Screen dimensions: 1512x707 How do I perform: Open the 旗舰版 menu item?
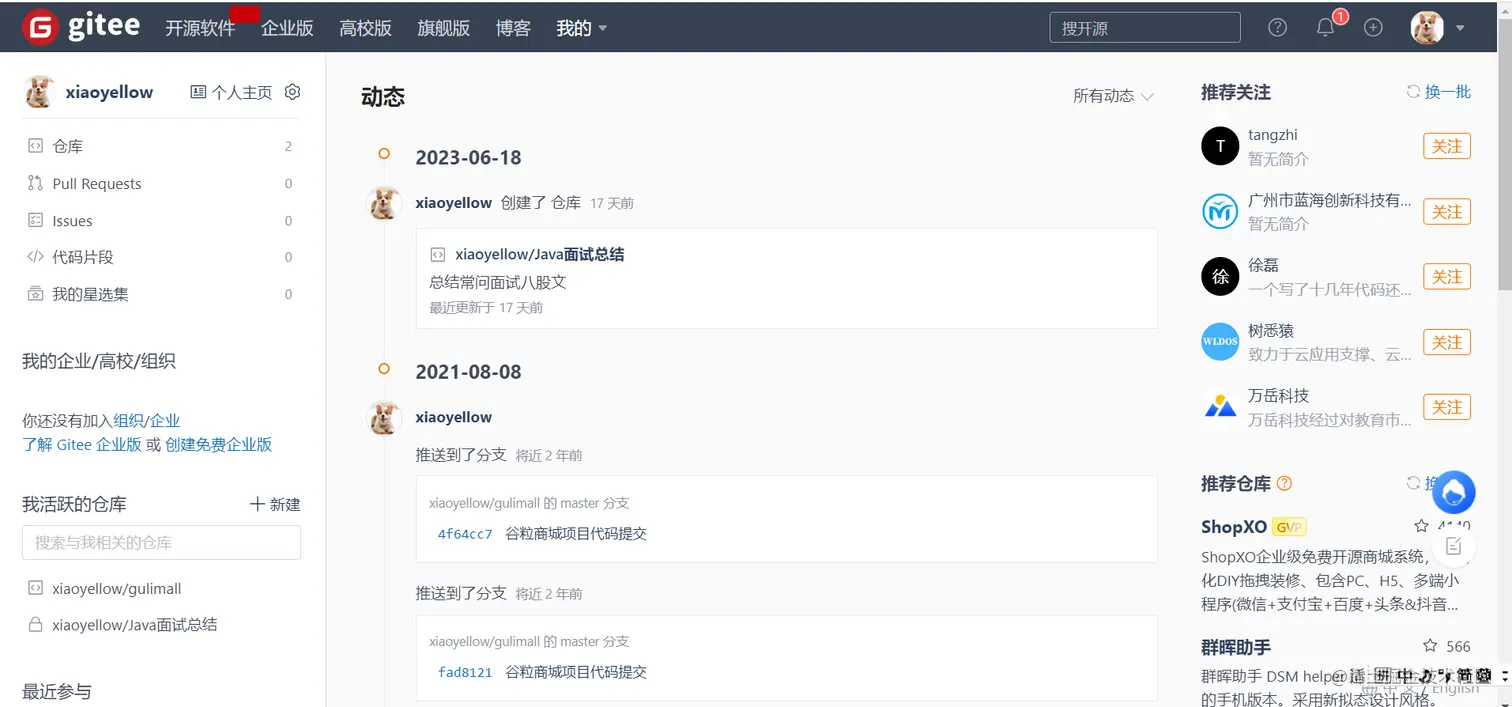click(x=443, y=28)
